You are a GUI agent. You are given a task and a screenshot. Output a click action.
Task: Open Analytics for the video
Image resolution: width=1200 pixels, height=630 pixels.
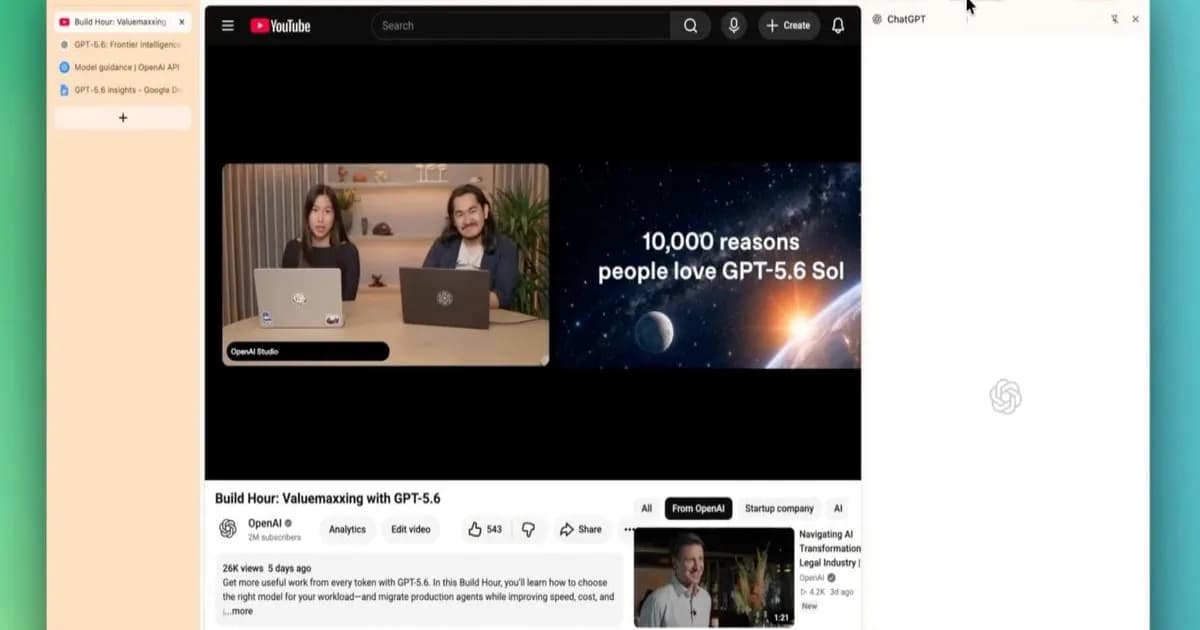(347, 529)
